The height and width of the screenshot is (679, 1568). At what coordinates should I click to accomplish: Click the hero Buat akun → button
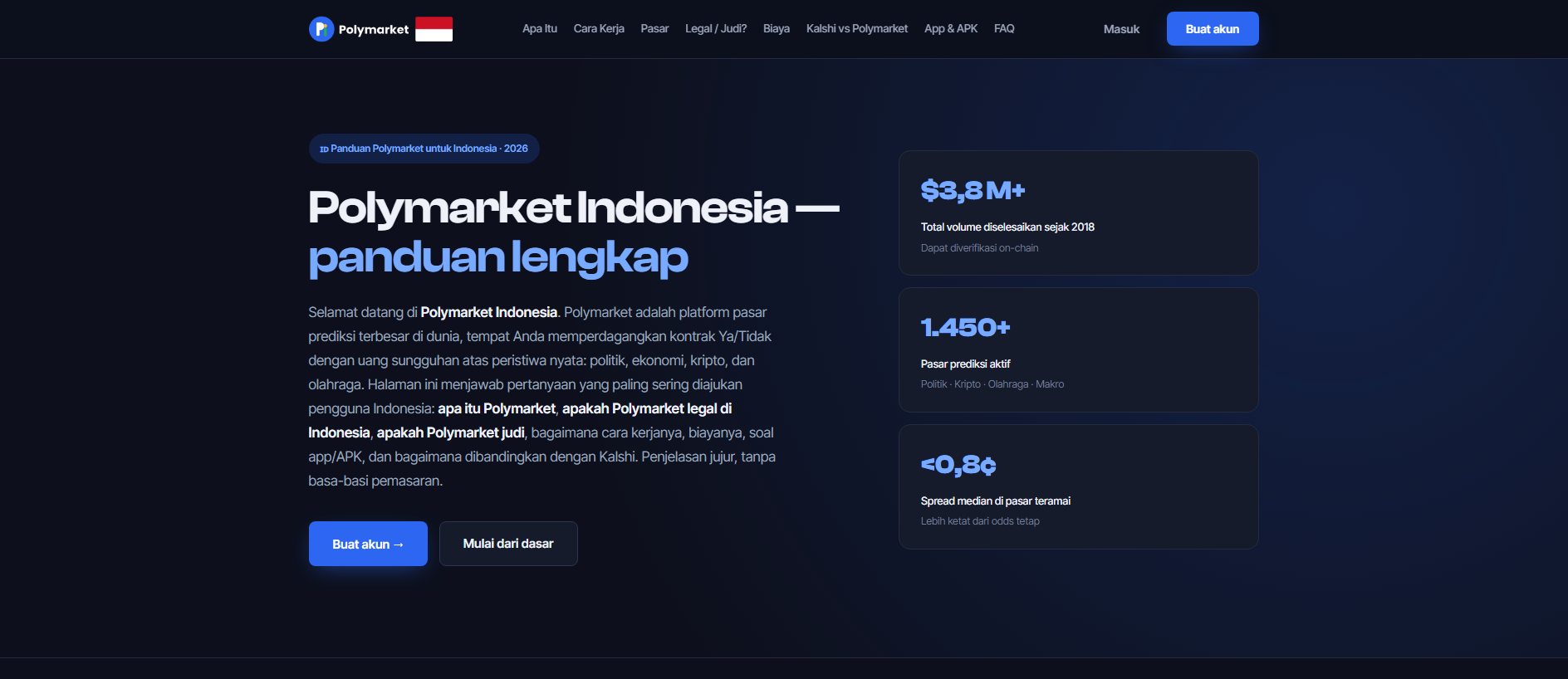[368, 544]
